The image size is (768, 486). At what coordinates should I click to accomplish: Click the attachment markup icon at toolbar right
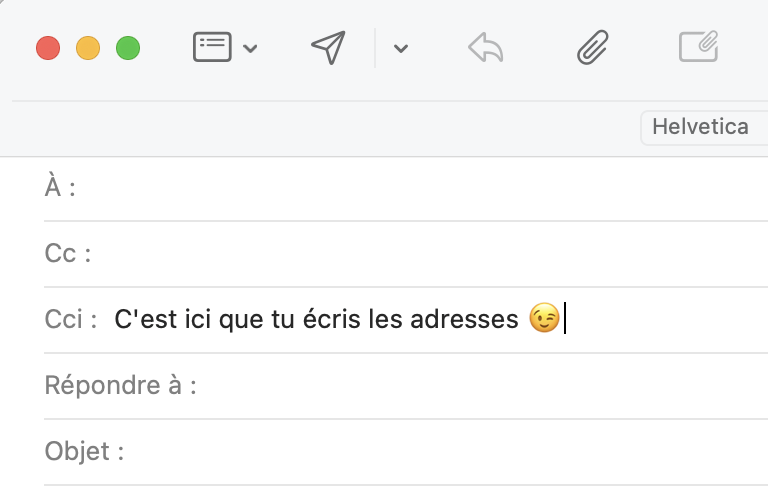pyautogui.click(x=699, y=47)
